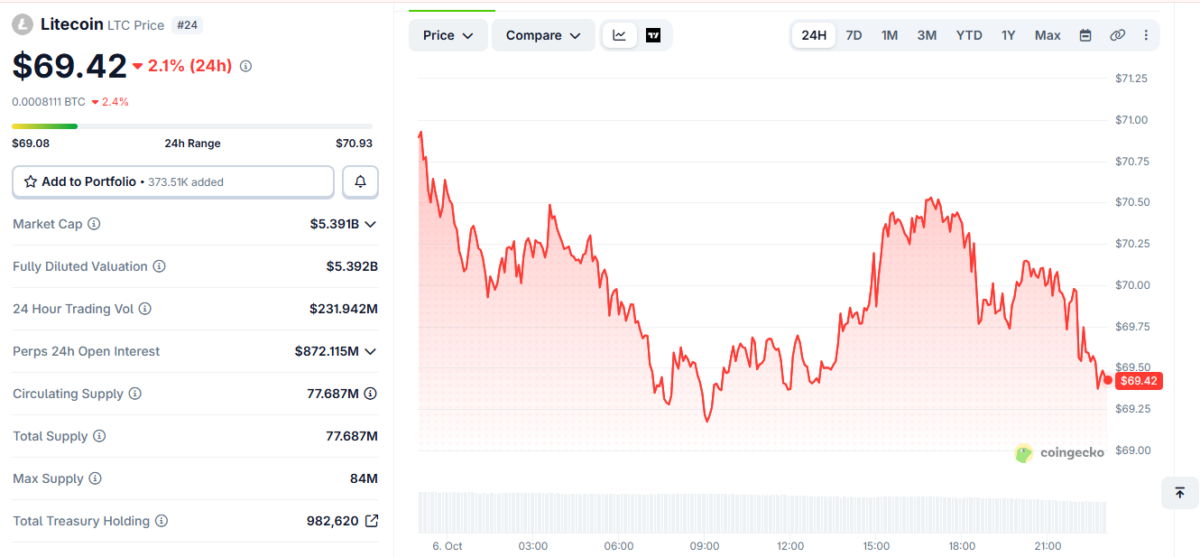Open chart more options menu

1146,35
